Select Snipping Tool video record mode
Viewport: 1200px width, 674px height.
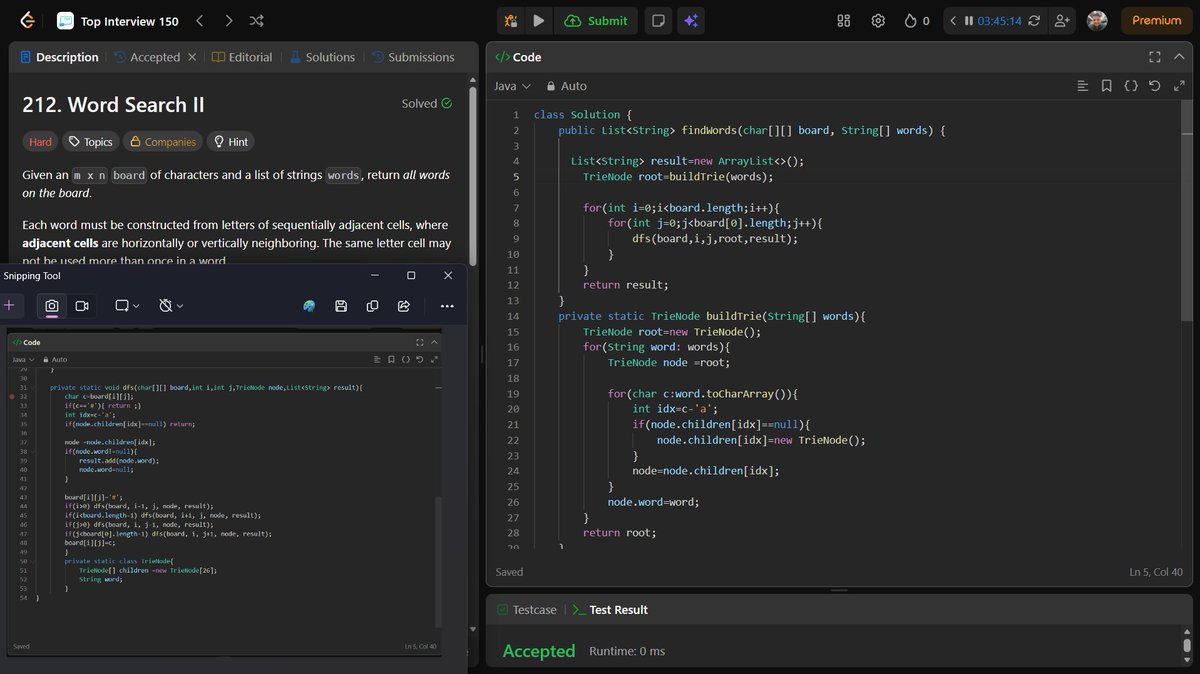[x=82, y=305]
